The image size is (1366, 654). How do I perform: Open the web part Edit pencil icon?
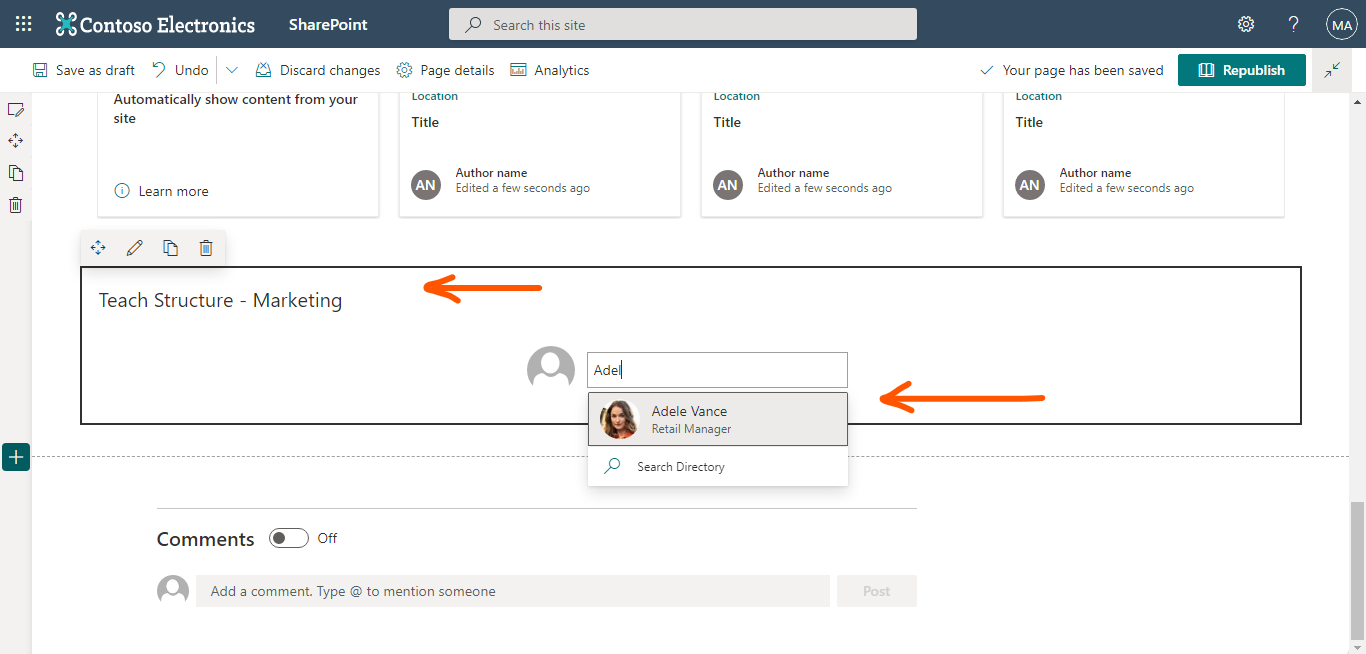(x=134, y=247)
